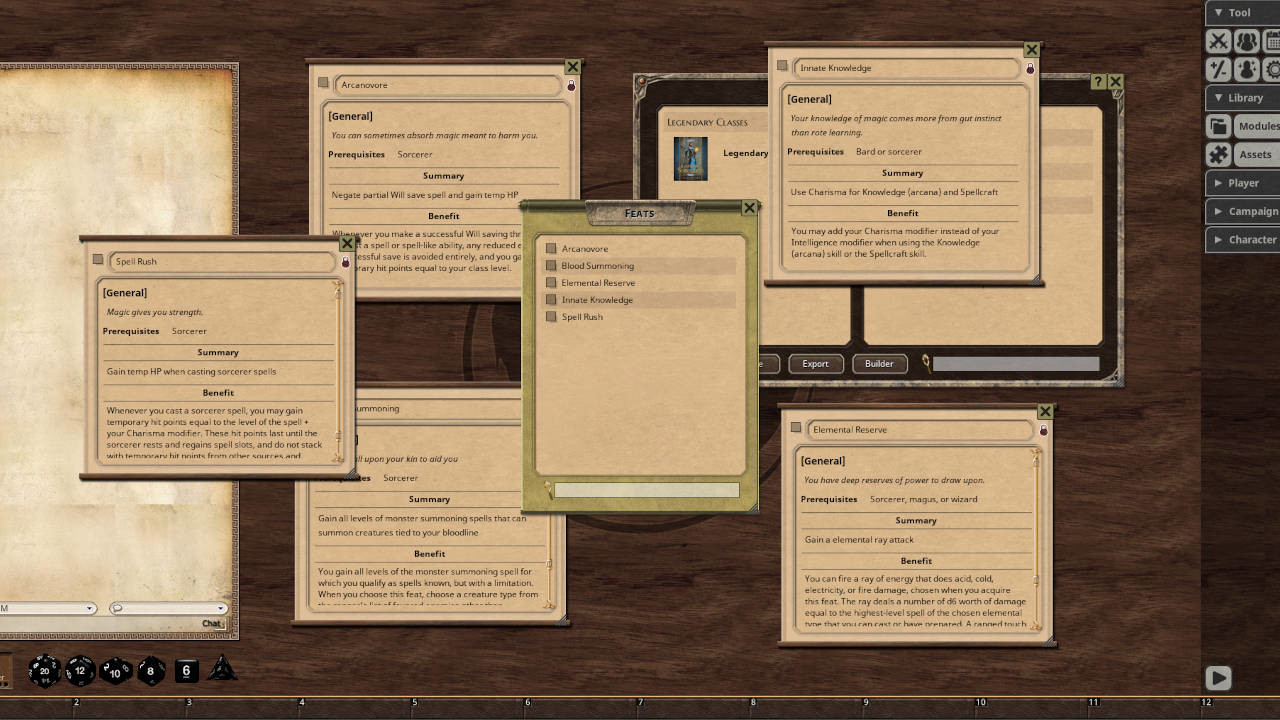This screenshot has height=720, width=1280.
Task: Click the Elemental Reserve window scrollbar
Action: pyautogui.click(x=1036, y=540)
